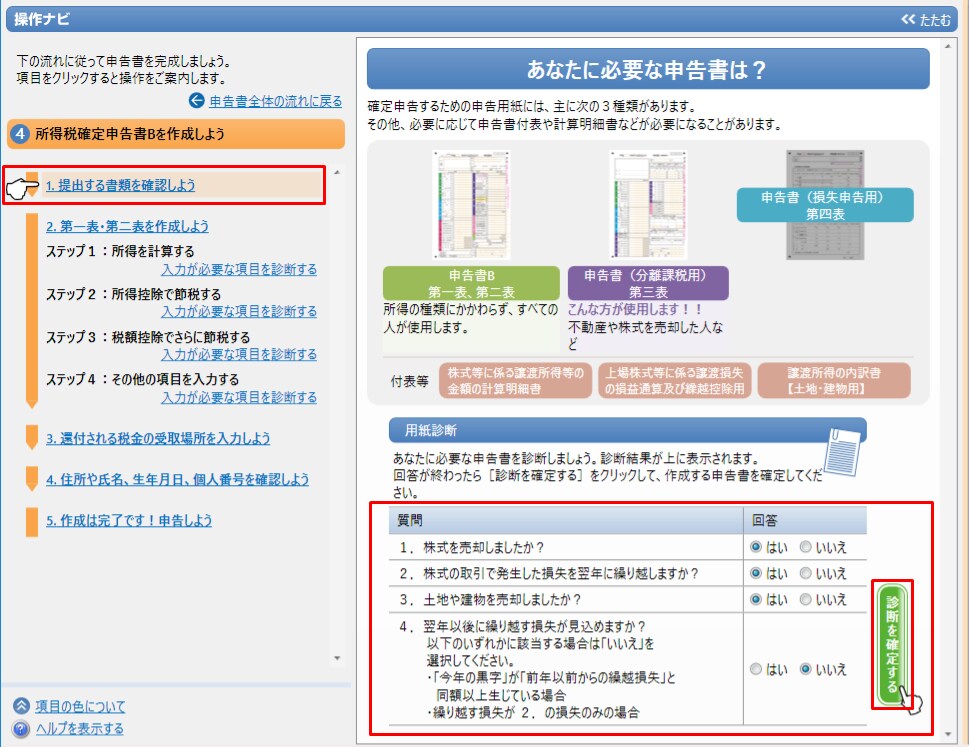
Task: Select いいえ for 土地や建物を売却しましたか
Action: pyautogui.click(x=805, y=599)
